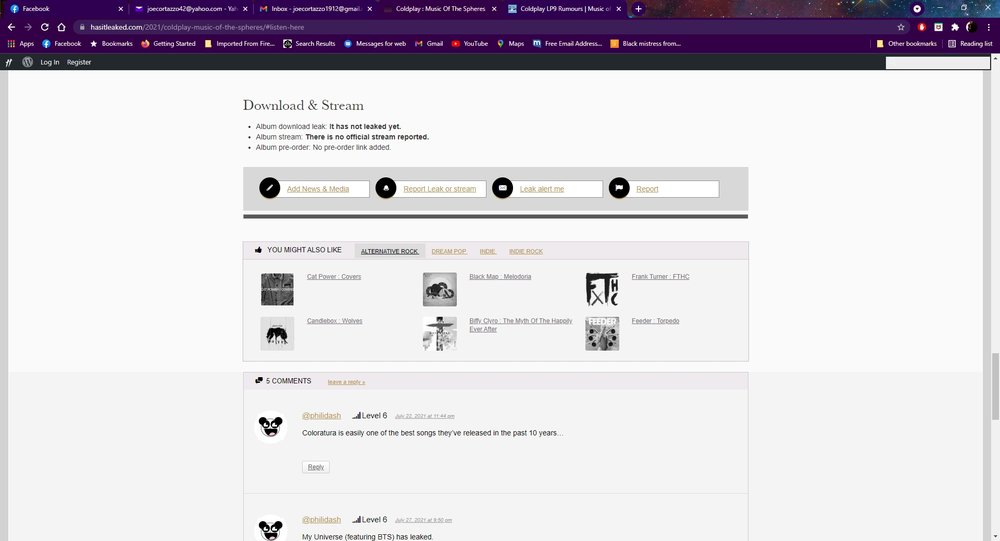Select the DREAM POP genre tab
The width and height of the screenshot is (1000, 541).
coord(449,251)
